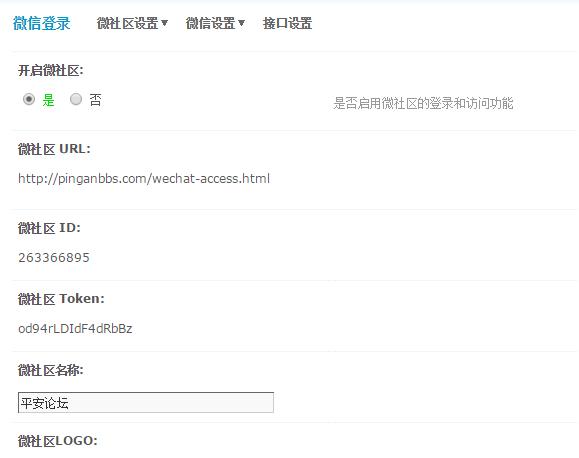
Task: Click the pinganbbs.com wechat-access URL text
Action: pos(144,179)
